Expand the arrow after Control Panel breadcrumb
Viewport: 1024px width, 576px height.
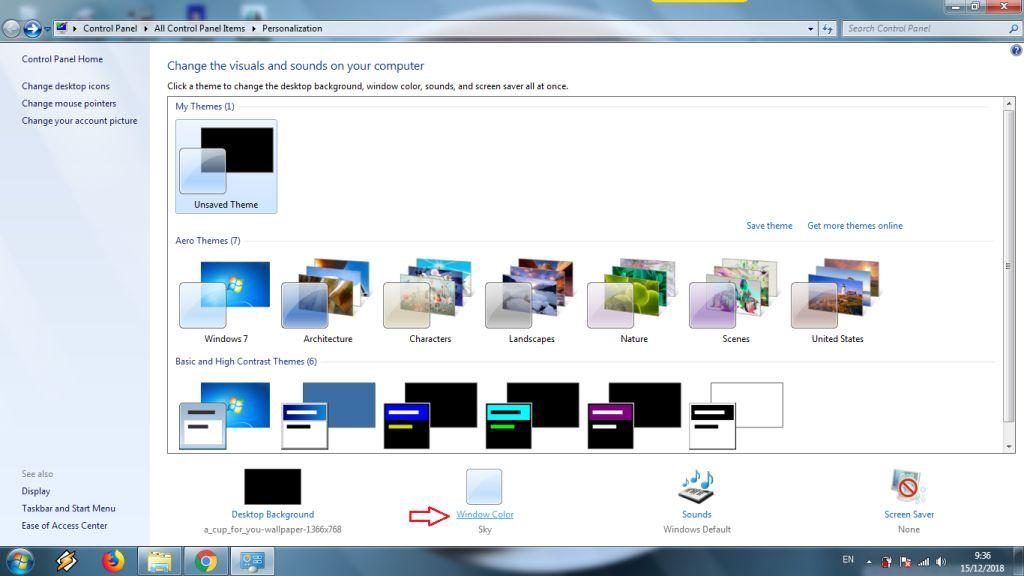pos(145,29)
